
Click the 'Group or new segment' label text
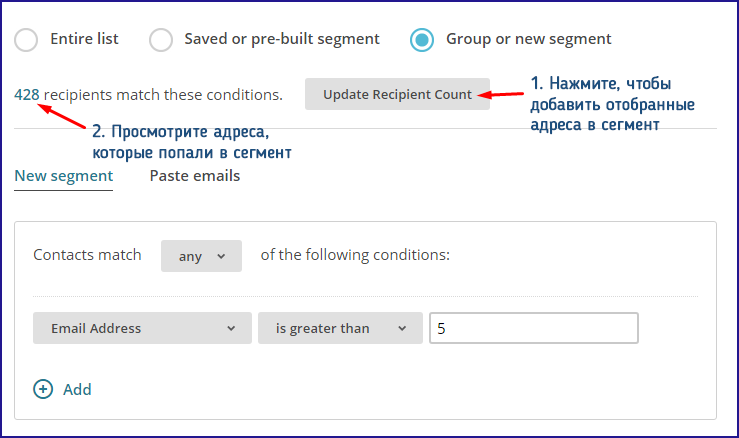click(529, 39)
